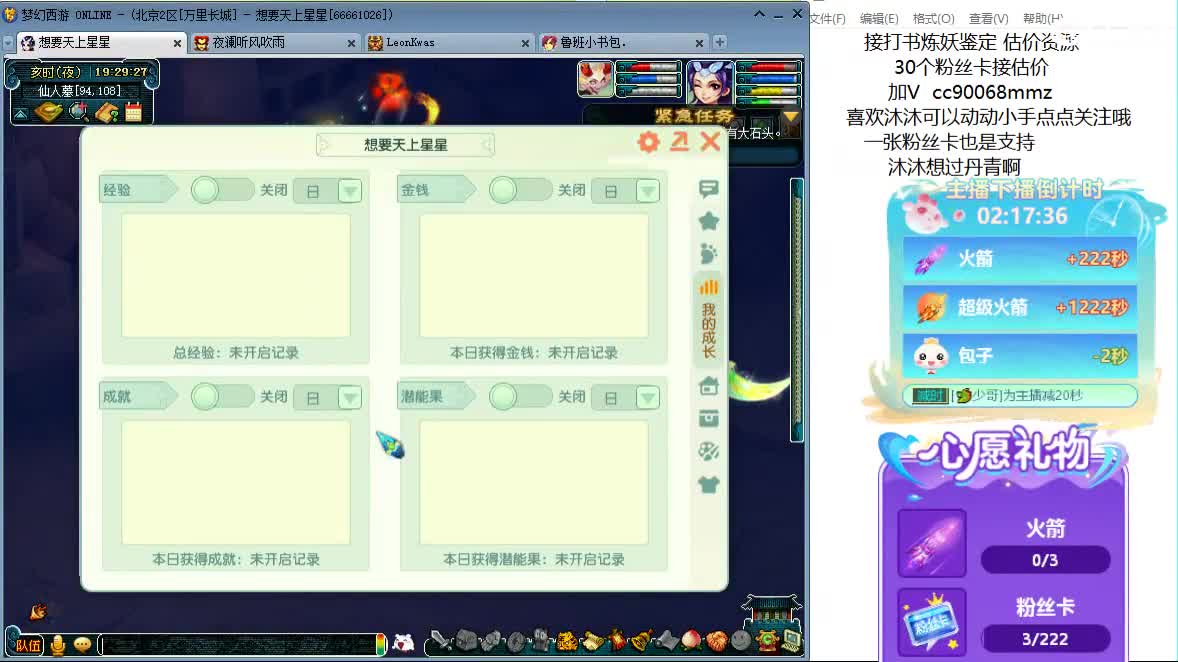Click the 关闭 button next to 成就

(274, 396)
